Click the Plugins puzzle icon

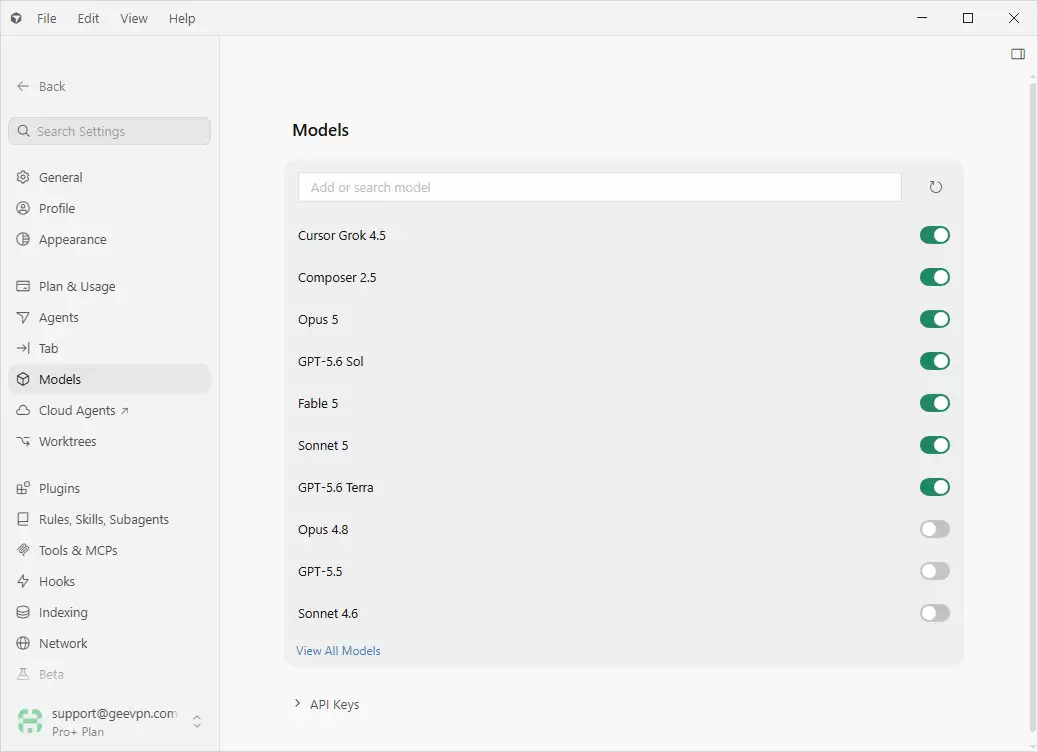[23, 489]
